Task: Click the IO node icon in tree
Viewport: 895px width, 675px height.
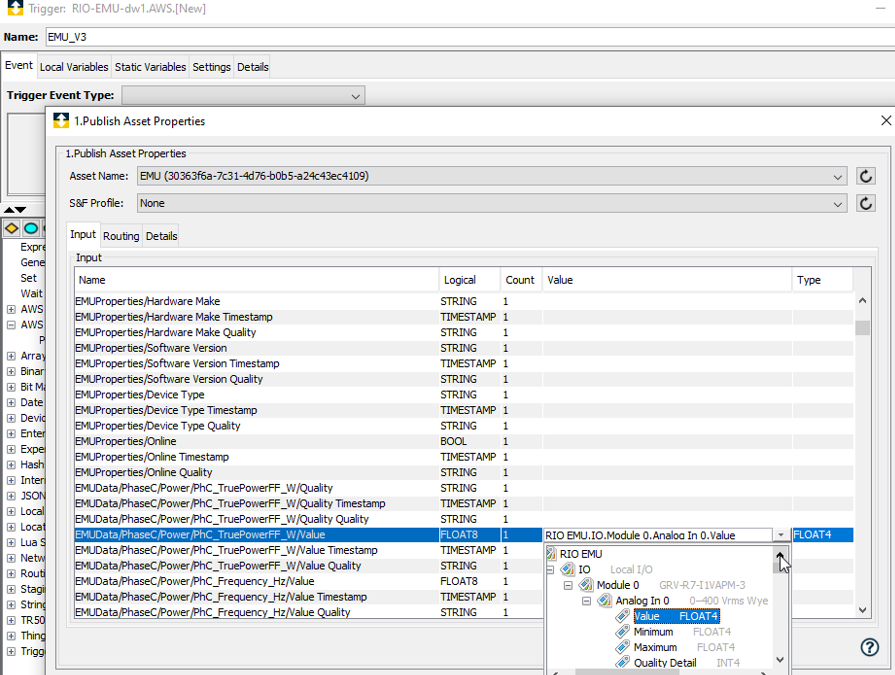Action: tap(568, 569)
